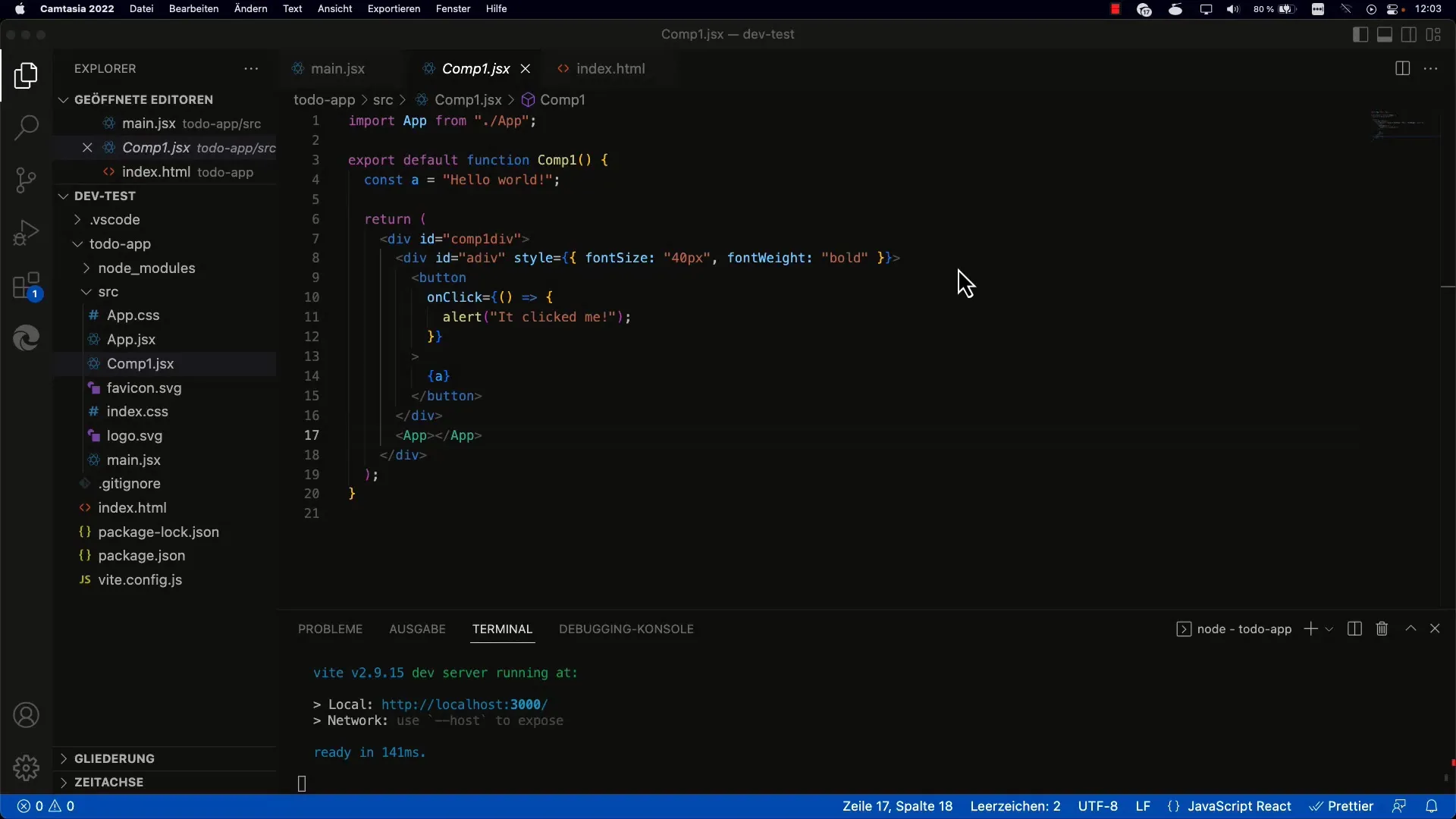
Task: Kill the terminal with trash icon
Action: coord(1382,629)
